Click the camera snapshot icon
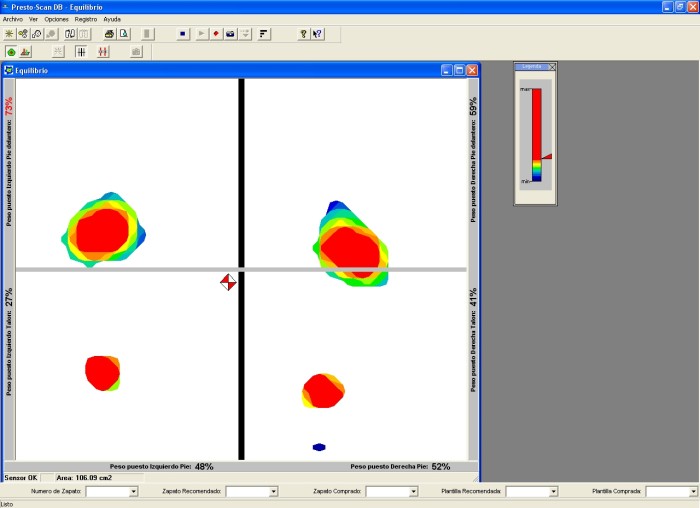The image size is (700, 508). (x=230, y=33)
